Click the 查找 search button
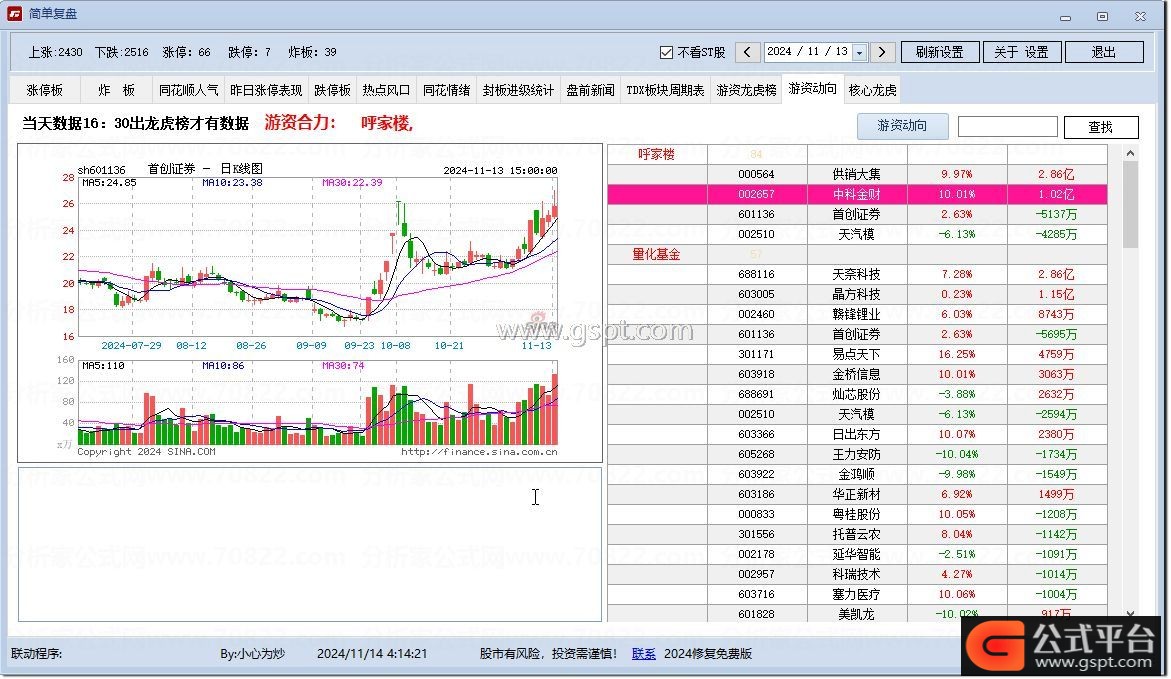 (1101, 127)
